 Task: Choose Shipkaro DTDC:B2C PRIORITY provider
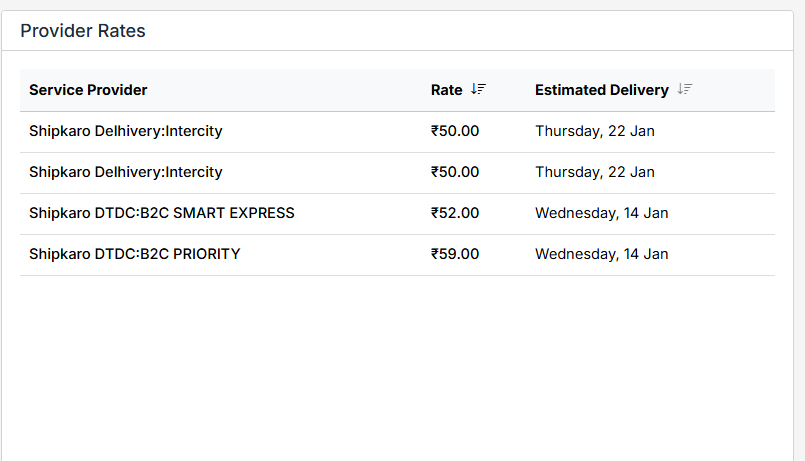(x=135, y=254)
